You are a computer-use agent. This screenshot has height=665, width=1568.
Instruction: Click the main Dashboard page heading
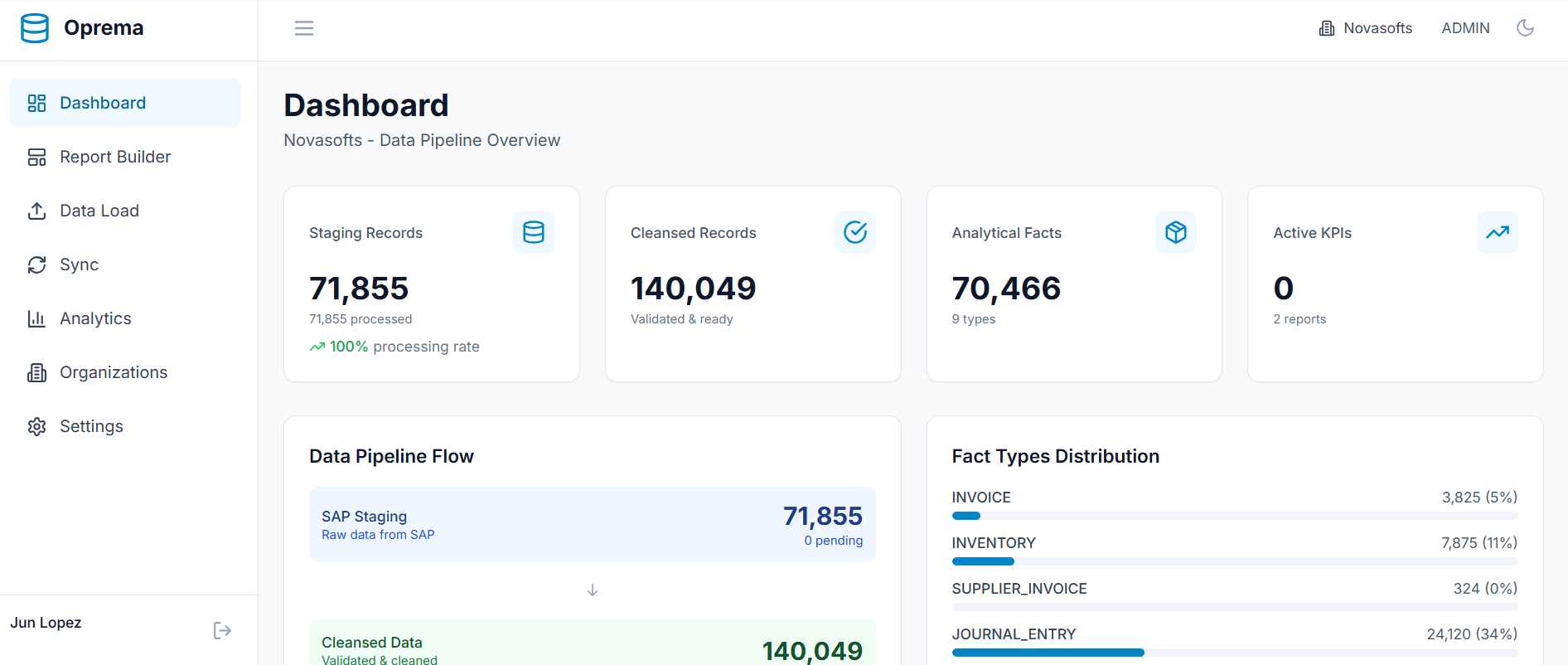[366, 105]
